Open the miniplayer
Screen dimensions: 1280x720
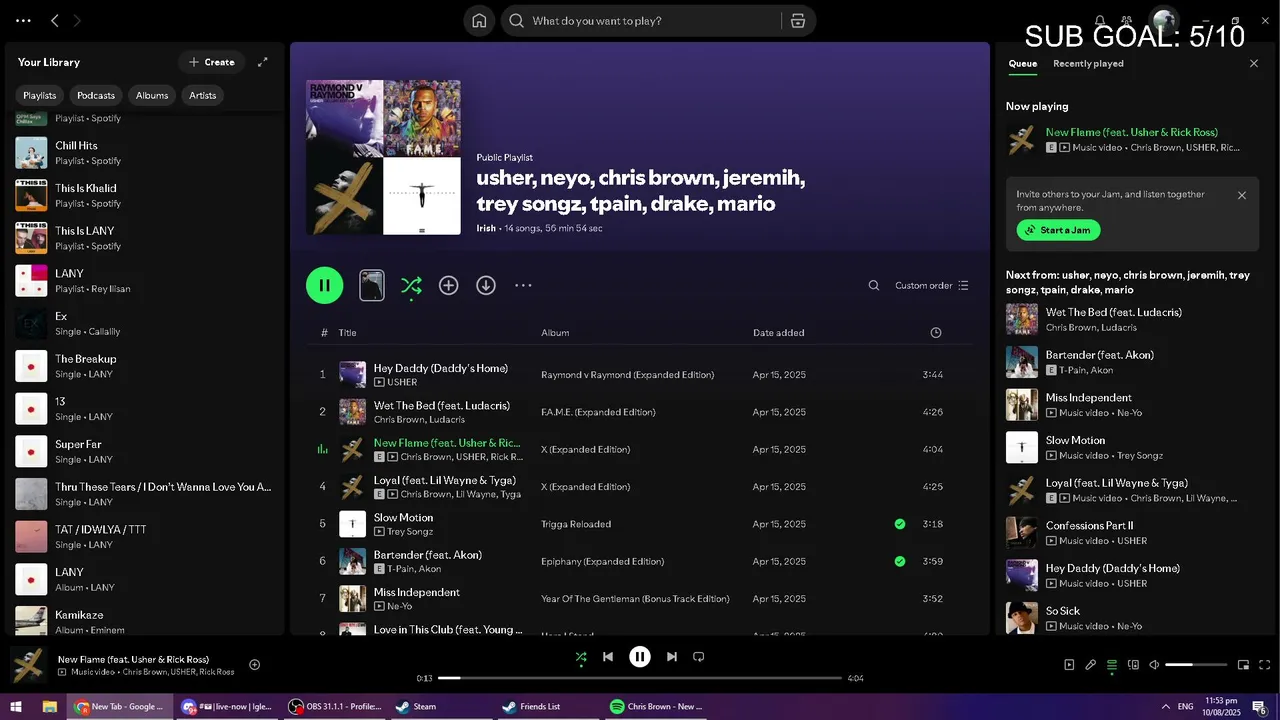tap(1244, 665)
